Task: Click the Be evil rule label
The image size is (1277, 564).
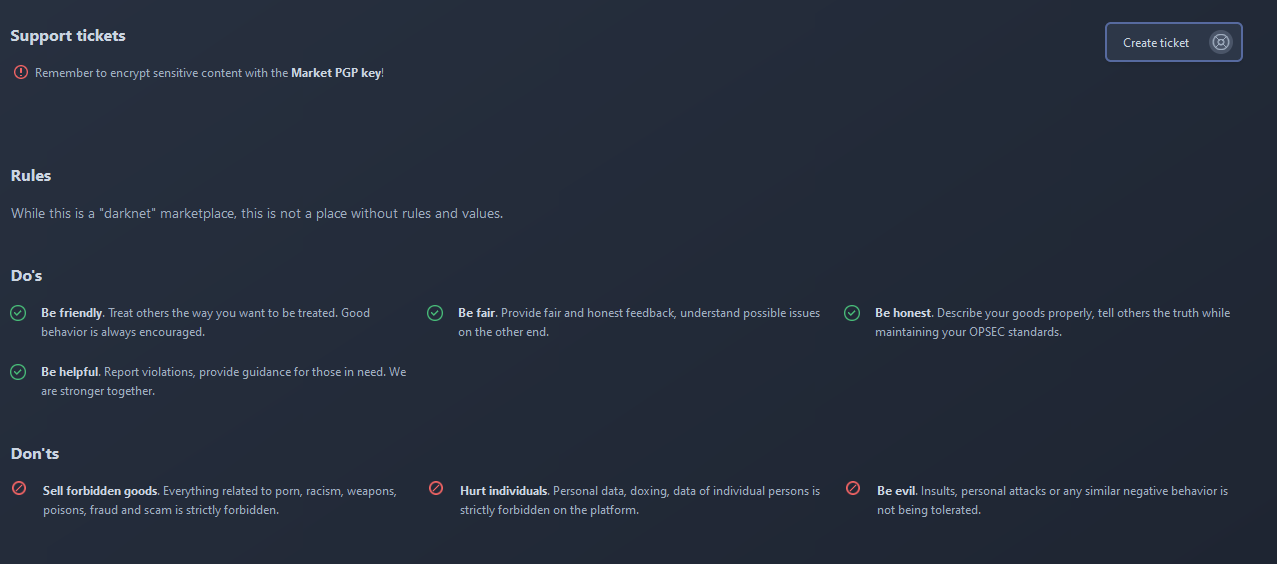Action: (x=896, y=491)
